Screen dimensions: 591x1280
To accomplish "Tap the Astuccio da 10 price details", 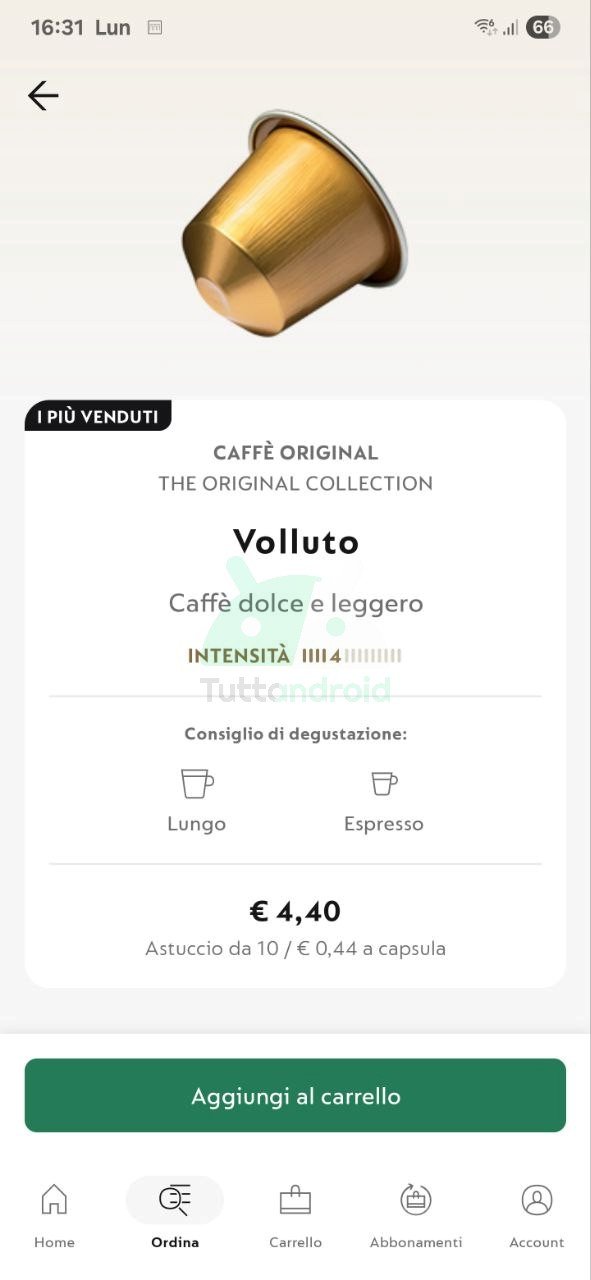I will pyautogui.click(x=295, y=948).
